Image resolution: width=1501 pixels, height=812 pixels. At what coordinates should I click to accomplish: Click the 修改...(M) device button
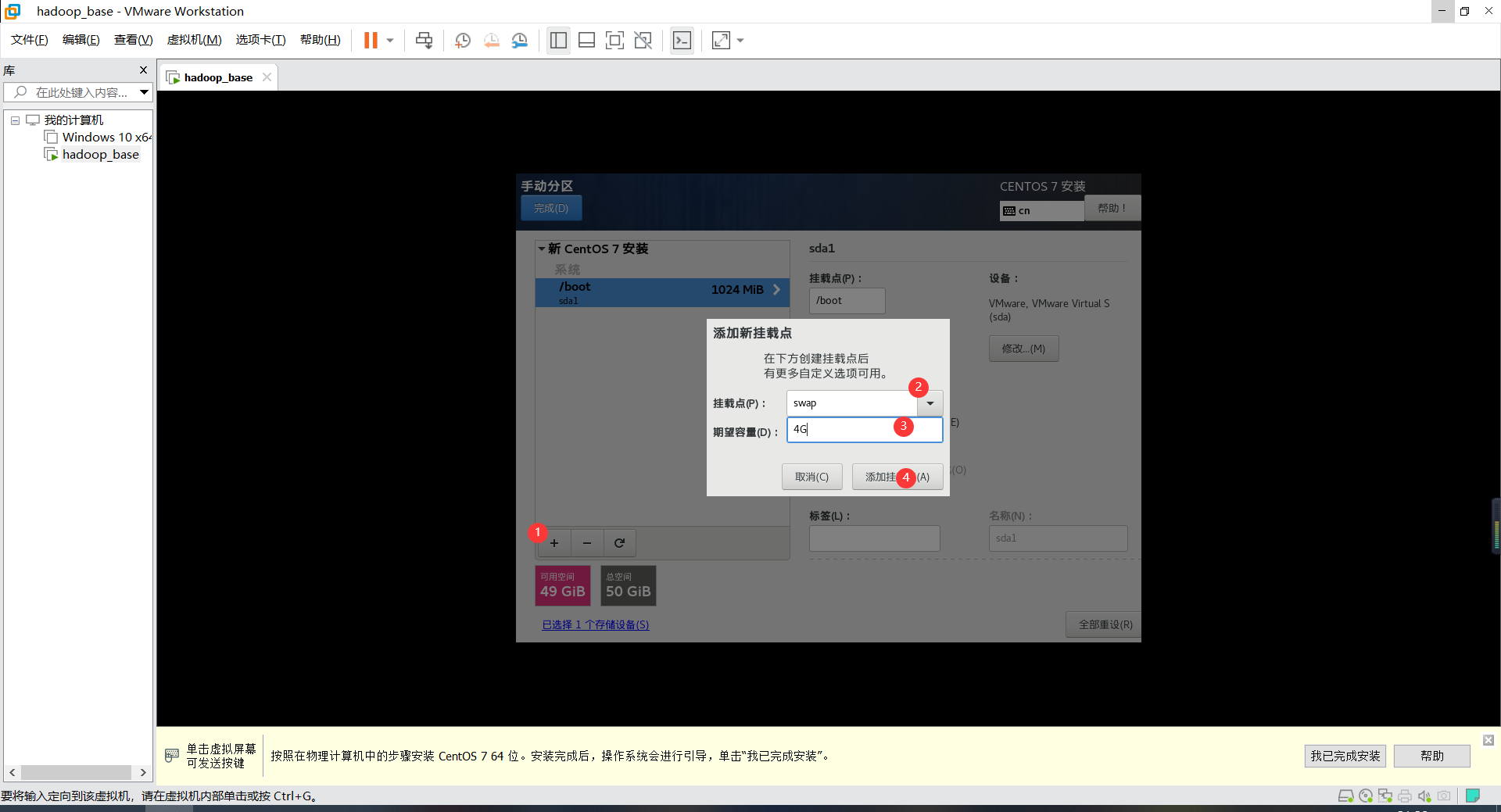pyautogui.click(x=1023, y=349)
